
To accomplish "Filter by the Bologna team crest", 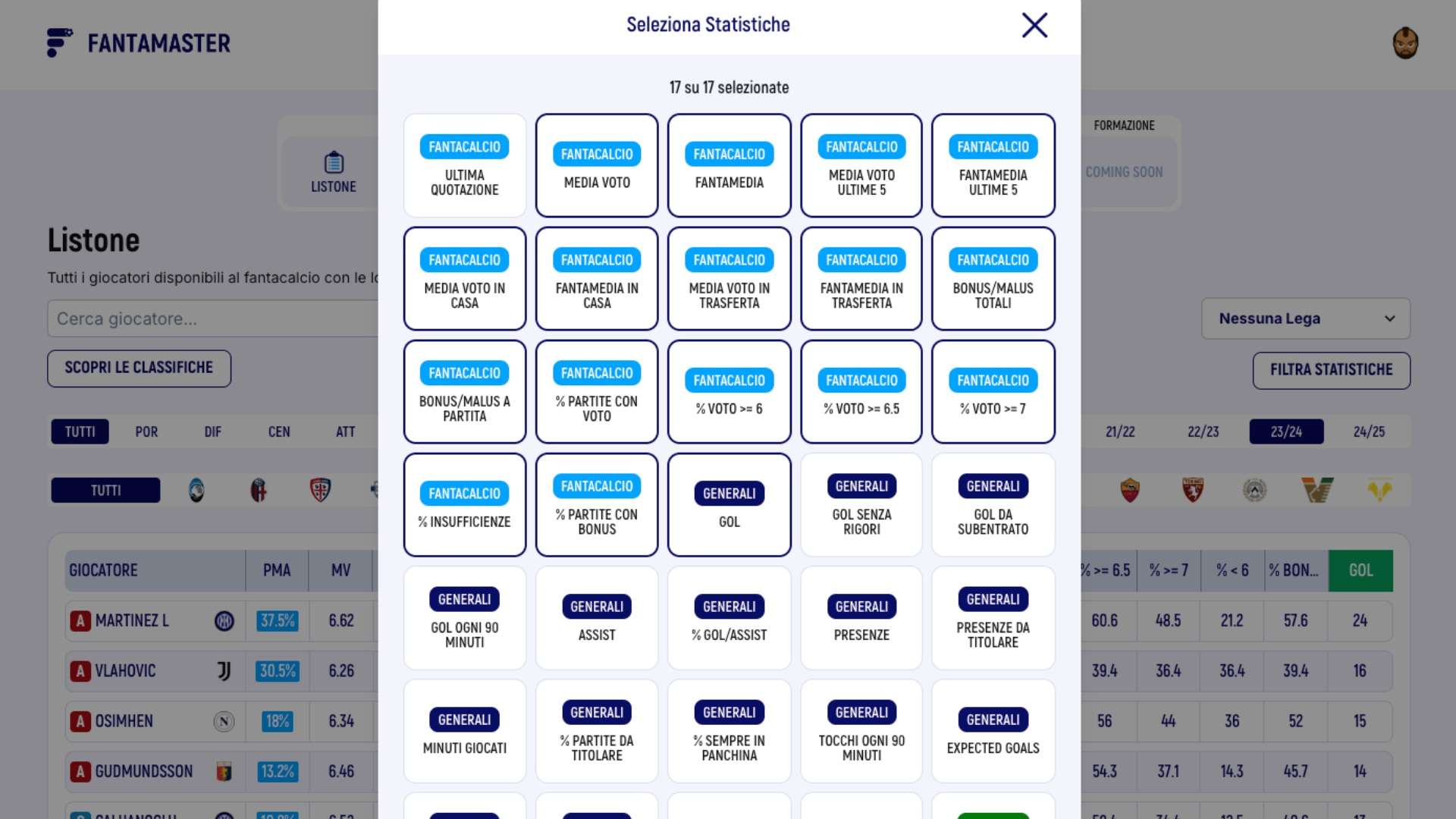I will point(259,491).
